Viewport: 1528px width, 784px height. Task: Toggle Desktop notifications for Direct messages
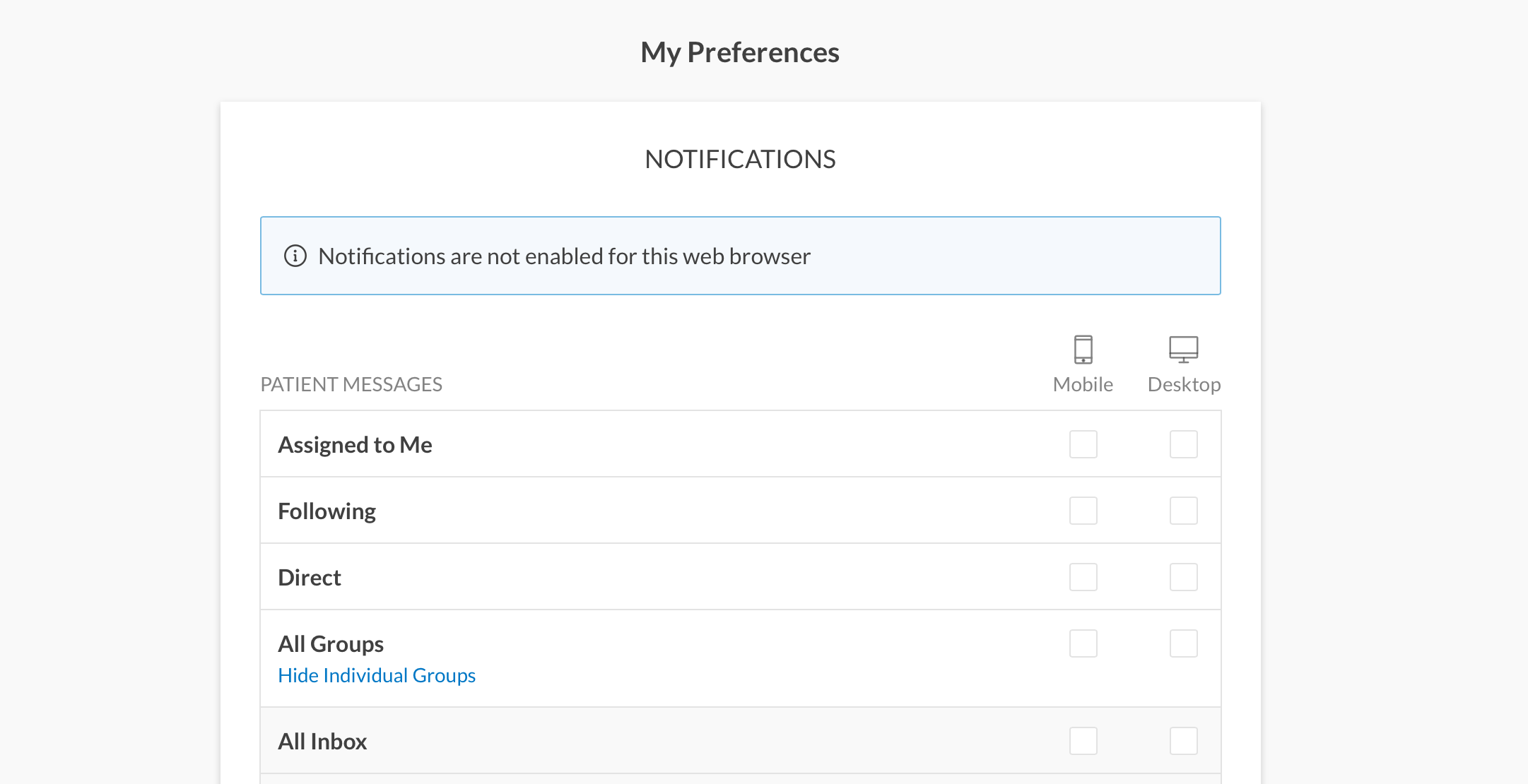(x=1183, y=577)
